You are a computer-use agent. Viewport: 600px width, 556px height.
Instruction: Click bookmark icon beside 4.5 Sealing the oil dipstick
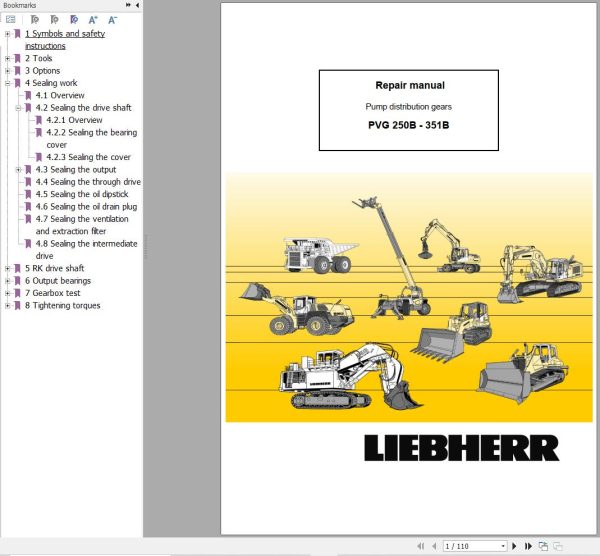point(28,194)
